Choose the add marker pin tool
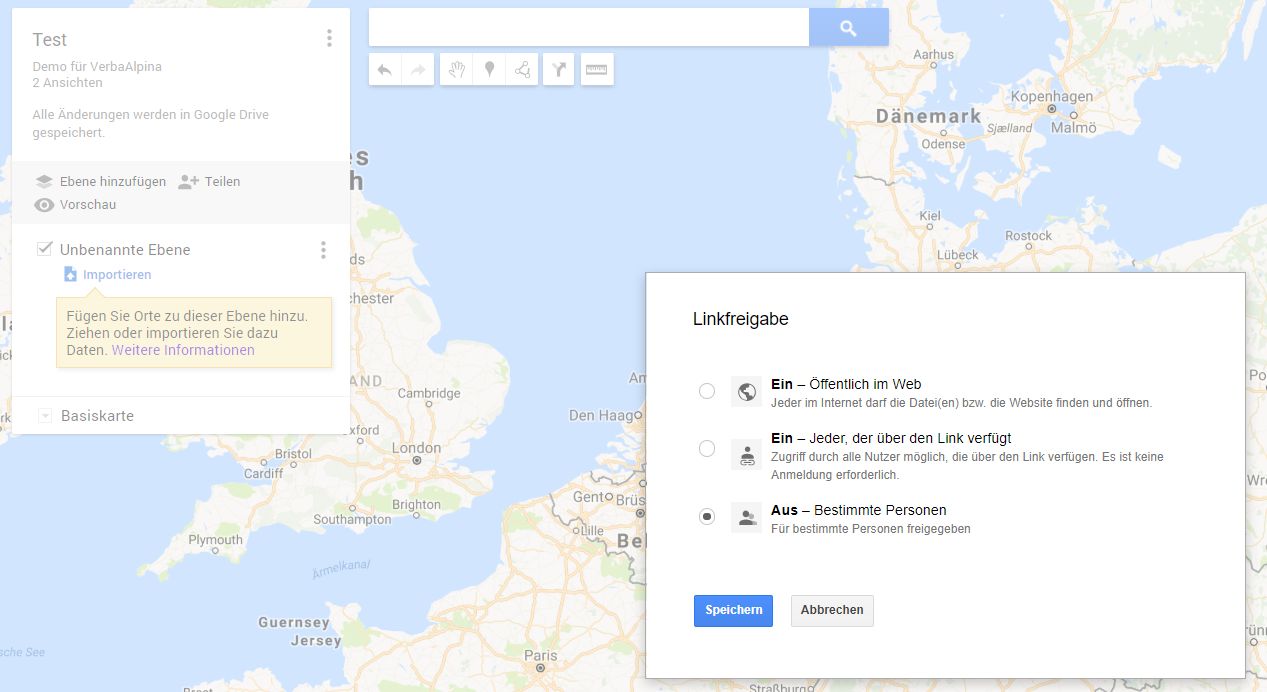 [489, 69]
